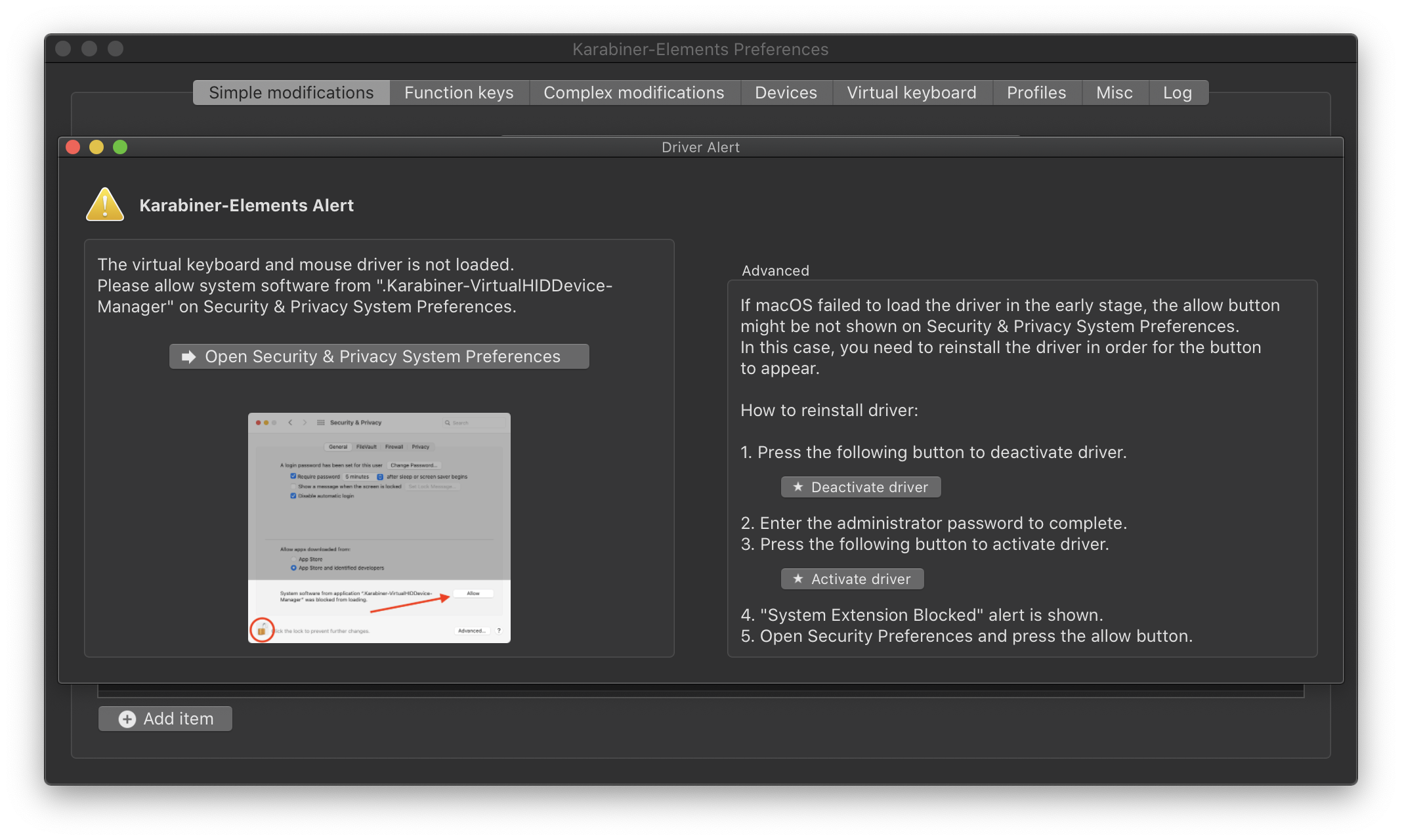
Task: Click the star icon on Deactivate driver
Action: point(798,487)
